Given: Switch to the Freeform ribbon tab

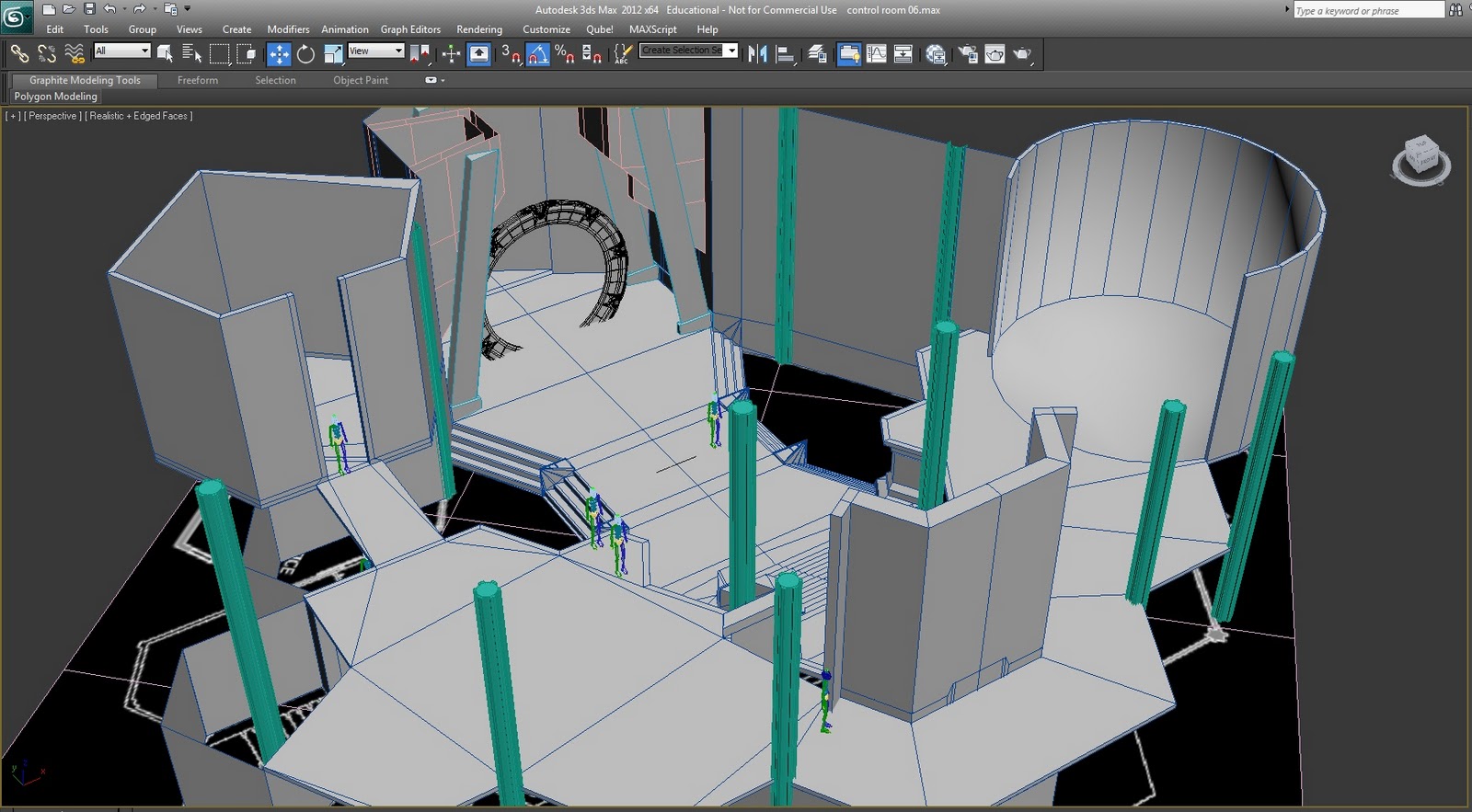Looking at the screenshot, I should coord(198,80).
